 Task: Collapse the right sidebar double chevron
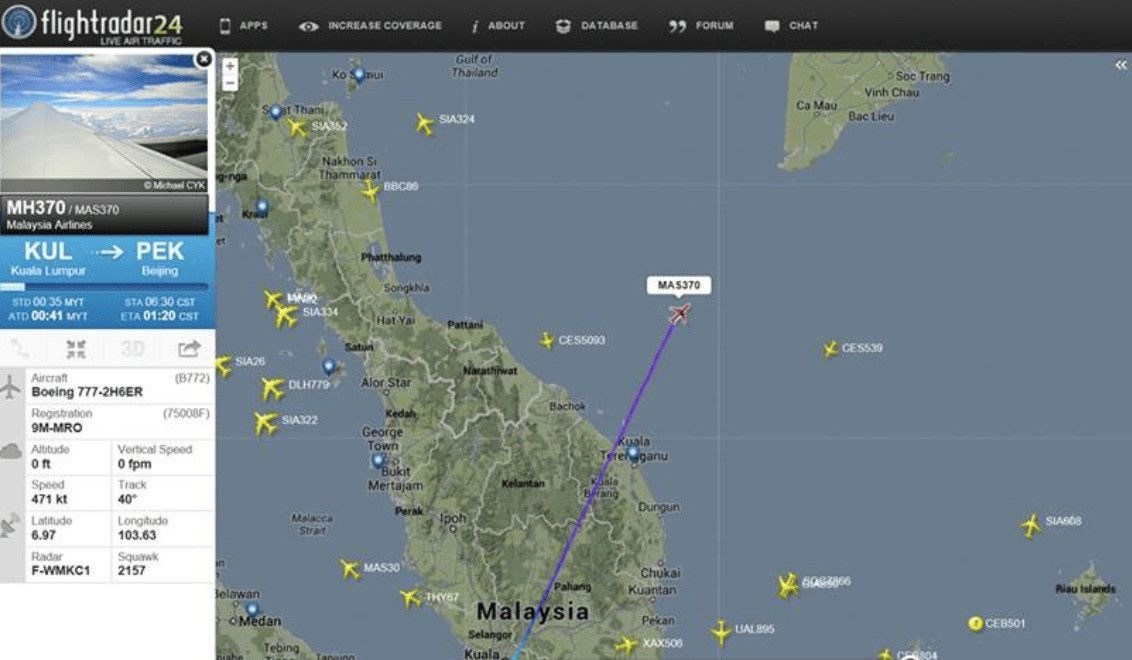1120,65
